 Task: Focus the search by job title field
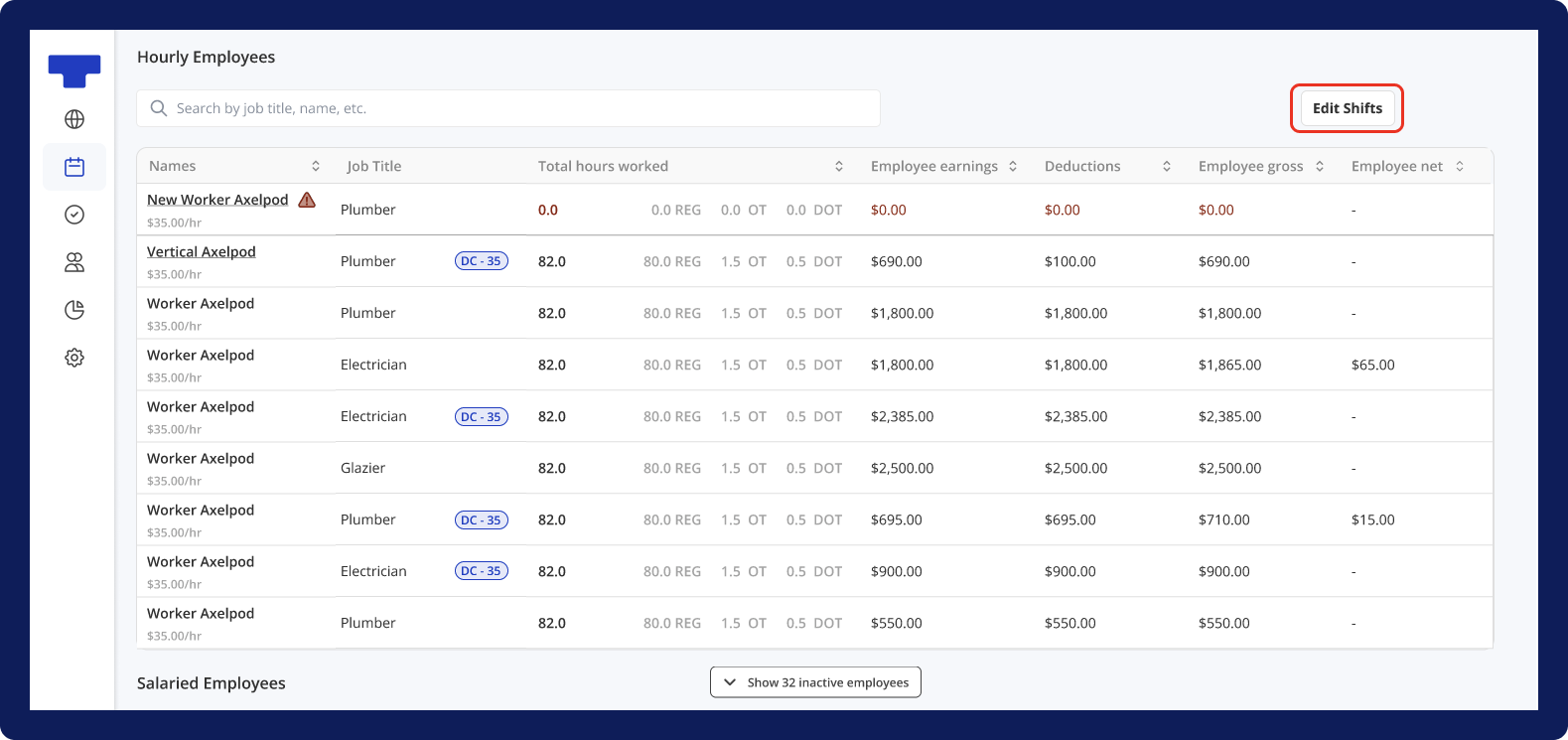[x=508, y=108]
